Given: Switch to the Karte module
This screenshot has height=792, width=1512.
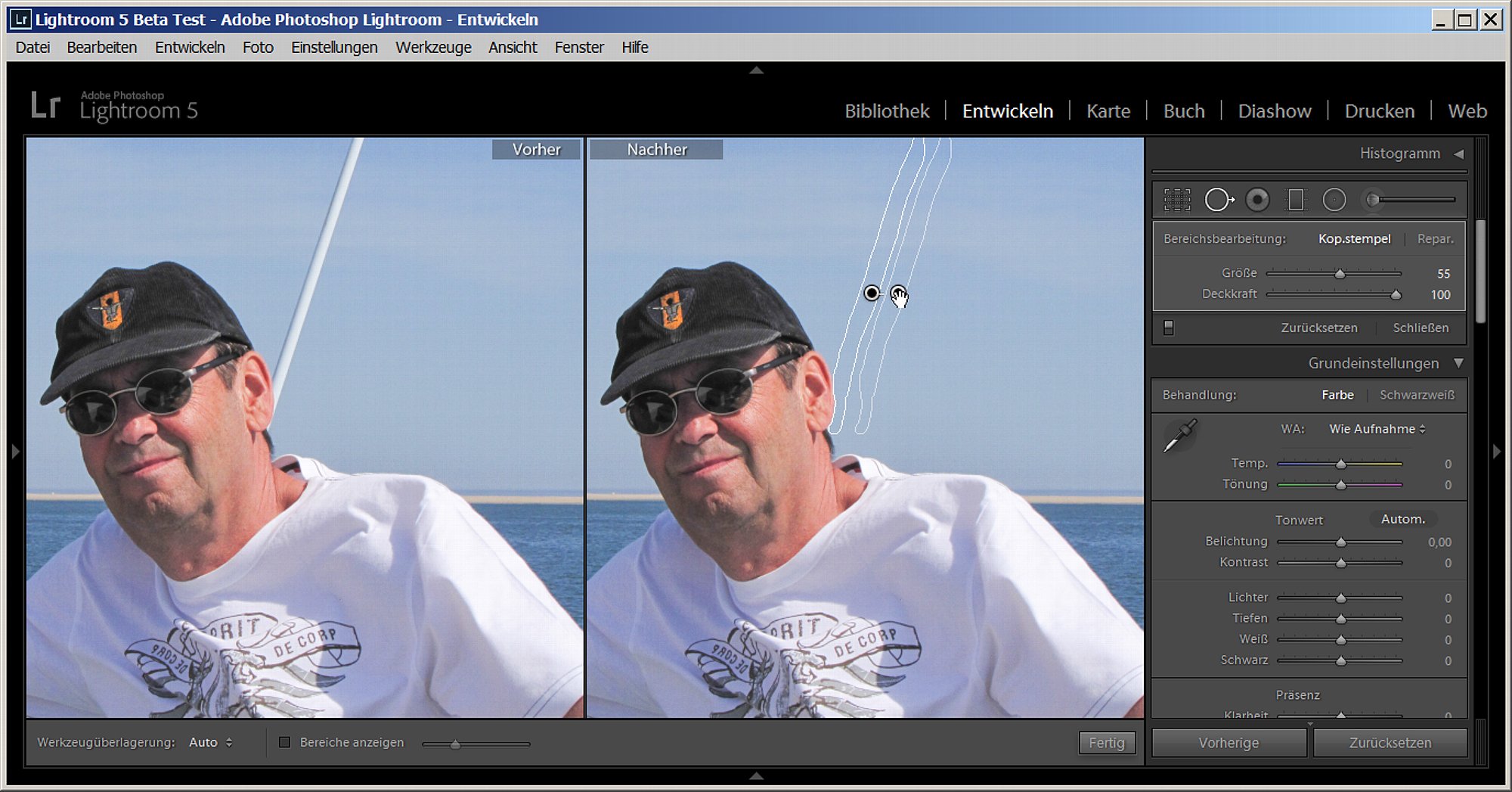Looking at the screenshot, I should click(1108, 111).
